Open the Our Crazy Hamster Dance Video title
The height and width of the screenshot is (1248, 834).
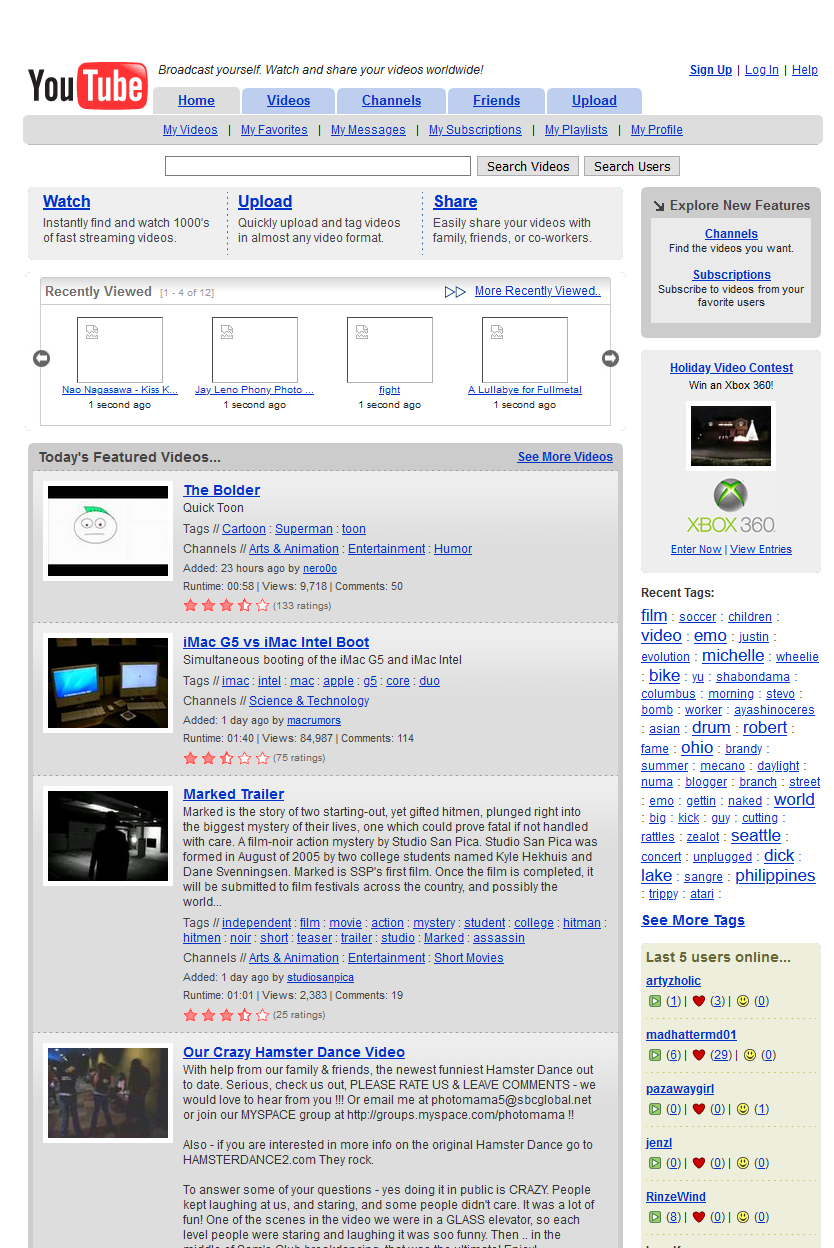(294, 1052)
